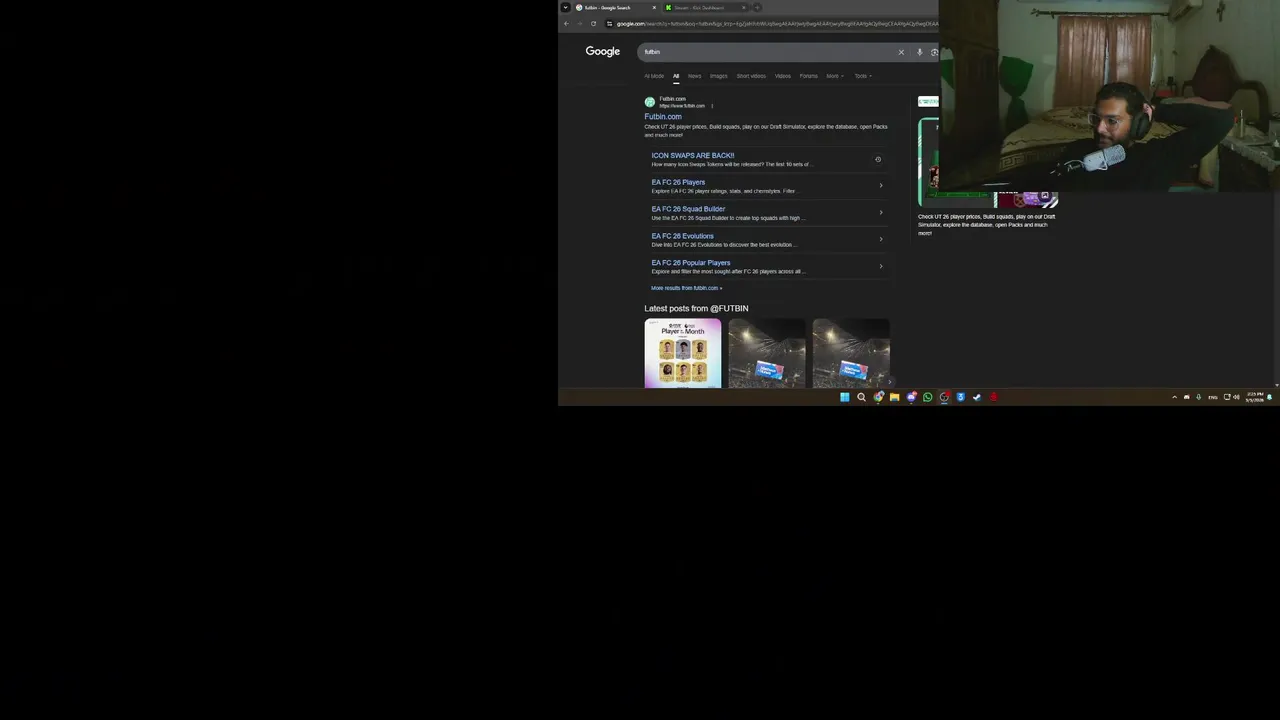The width and height of the screenshot is (1280, 720).
Task: Open the Videos results tab
Action: coord(783,76)
